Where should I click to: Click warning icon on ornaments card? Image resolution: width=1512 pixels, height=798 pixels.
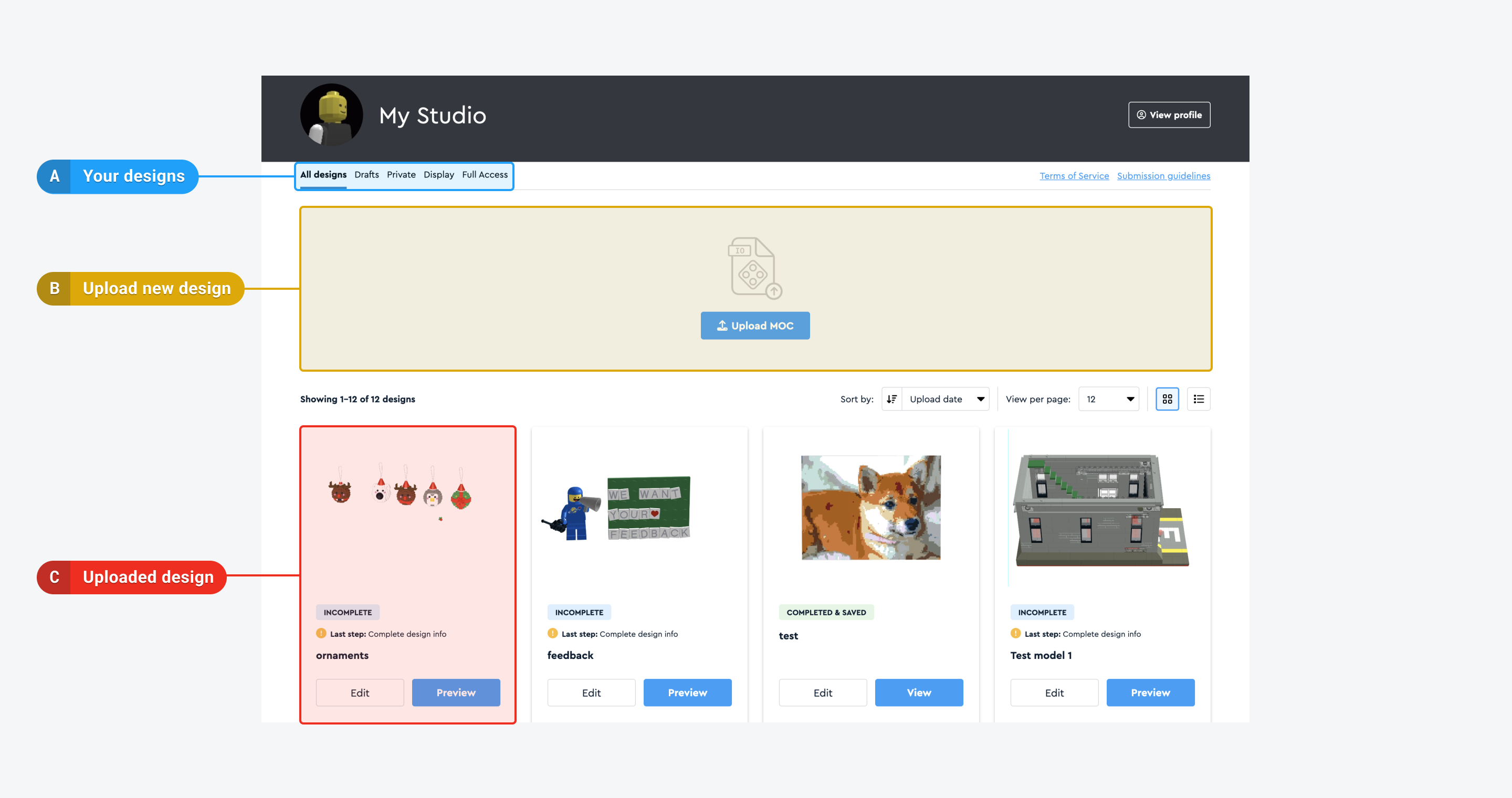click(321, 634)
